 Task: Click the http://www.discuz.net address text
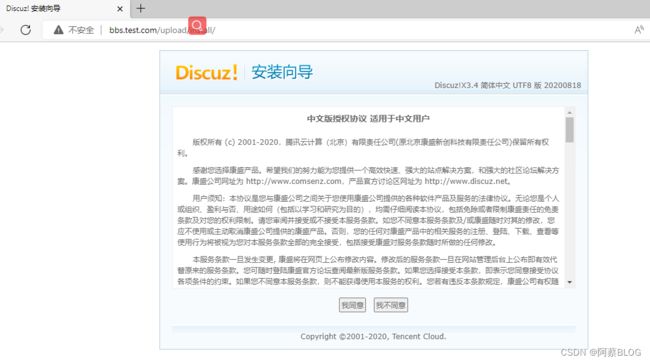click(466, 182)
